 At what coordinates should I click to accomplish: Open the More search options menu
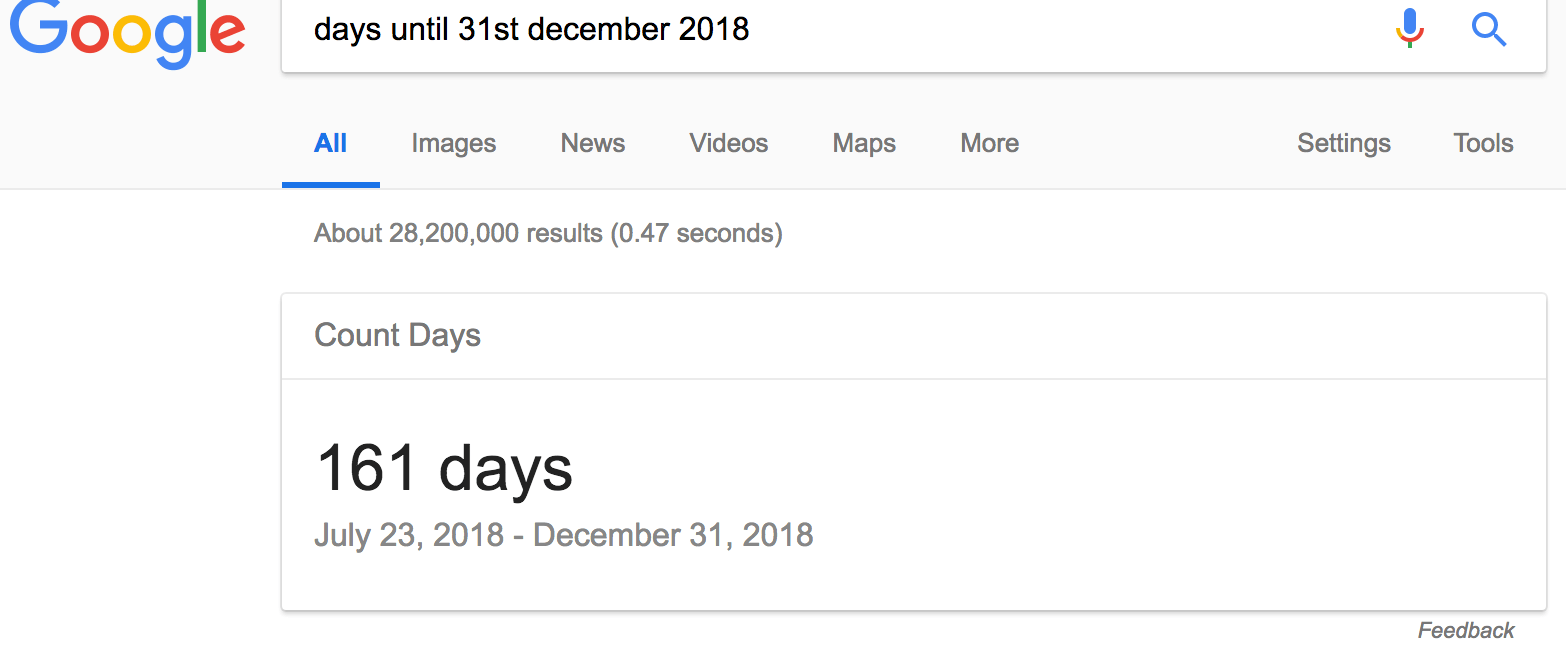[989, 143]
